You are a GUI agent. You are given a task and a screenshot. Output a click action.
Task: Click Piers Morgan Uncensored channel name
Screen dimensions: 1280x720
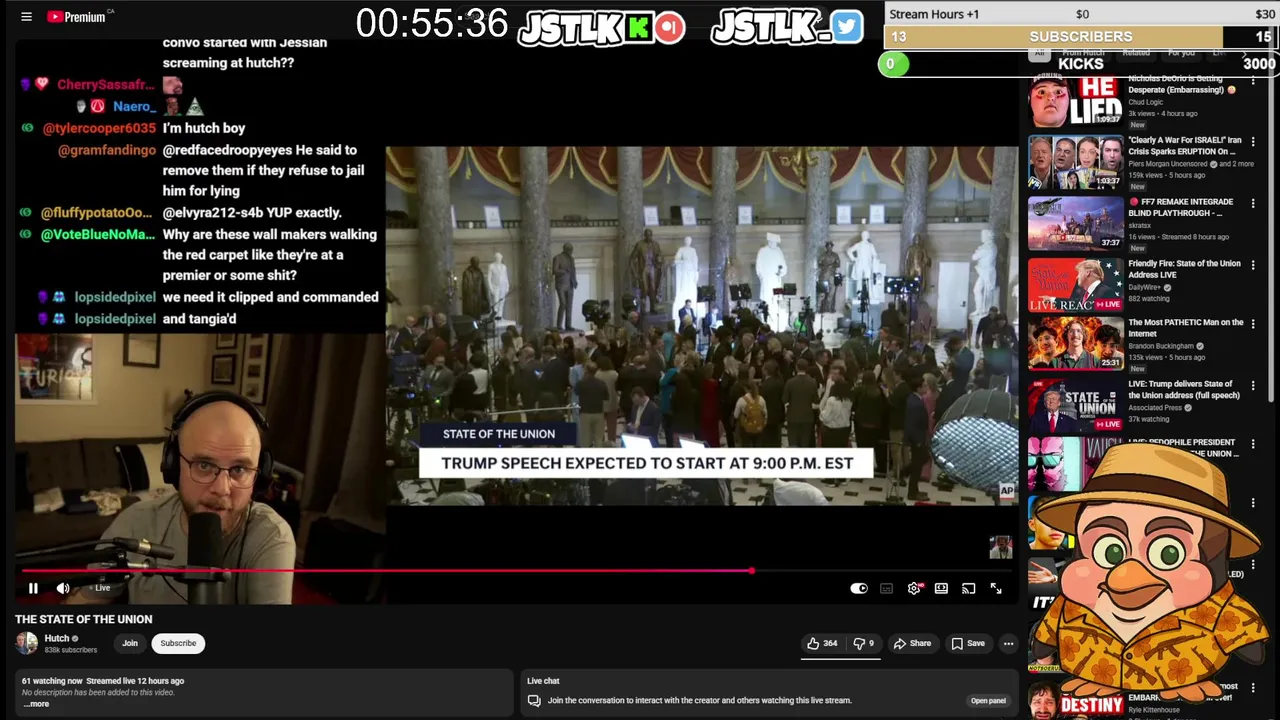coord(1168,164)
